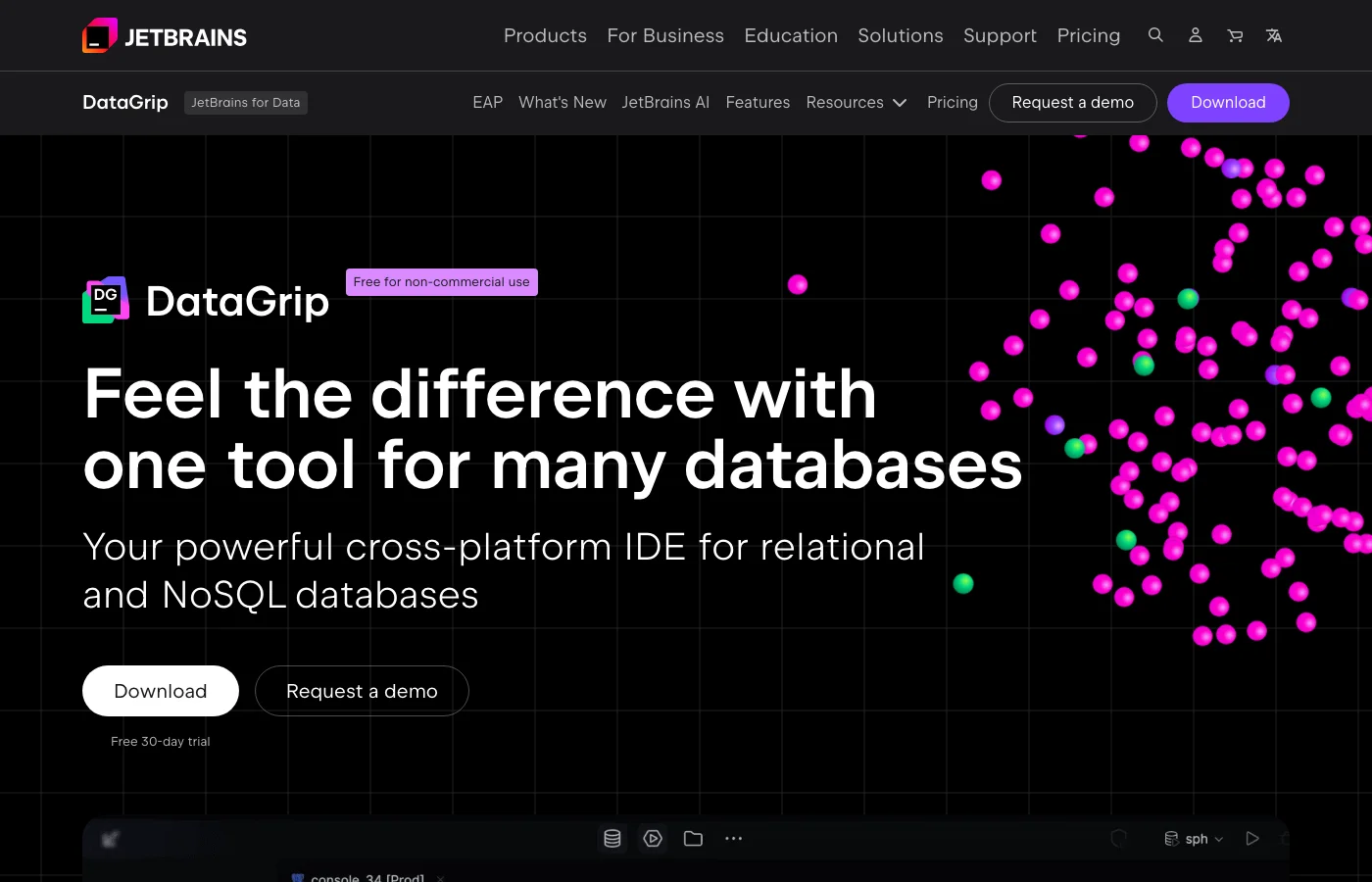Select the console_34 [Prod] tab

(367, 877)
